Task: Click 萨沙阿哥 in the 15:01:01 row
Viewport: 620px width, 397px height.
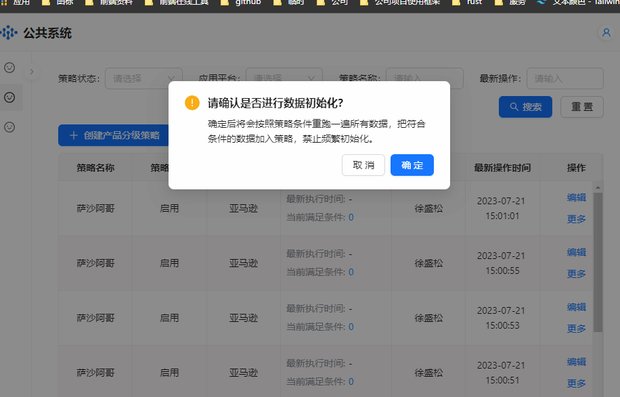Action: click(95, 208)
